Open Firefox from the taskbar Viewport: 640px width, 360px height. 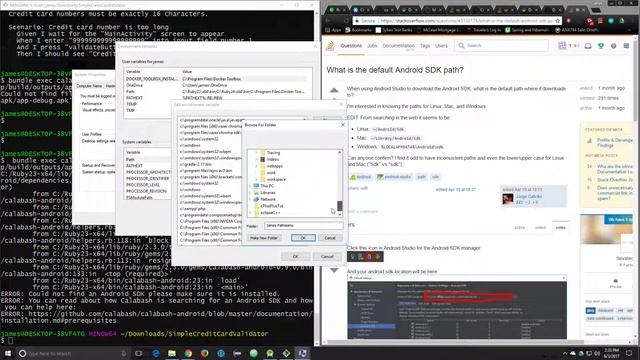(204, 353)
